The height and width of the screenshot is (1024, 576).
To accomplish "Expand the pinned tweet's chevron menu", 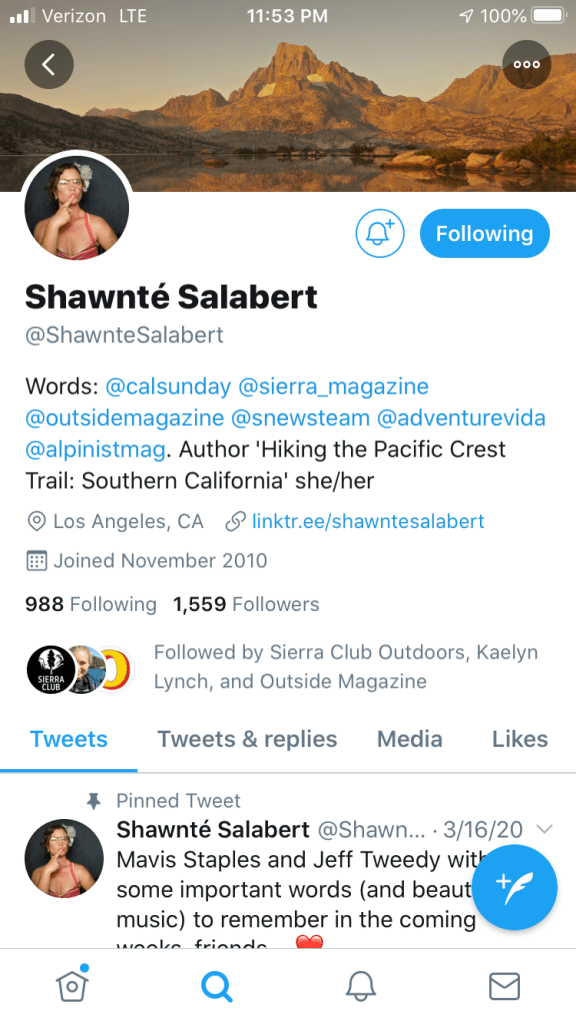I will 544,829.
